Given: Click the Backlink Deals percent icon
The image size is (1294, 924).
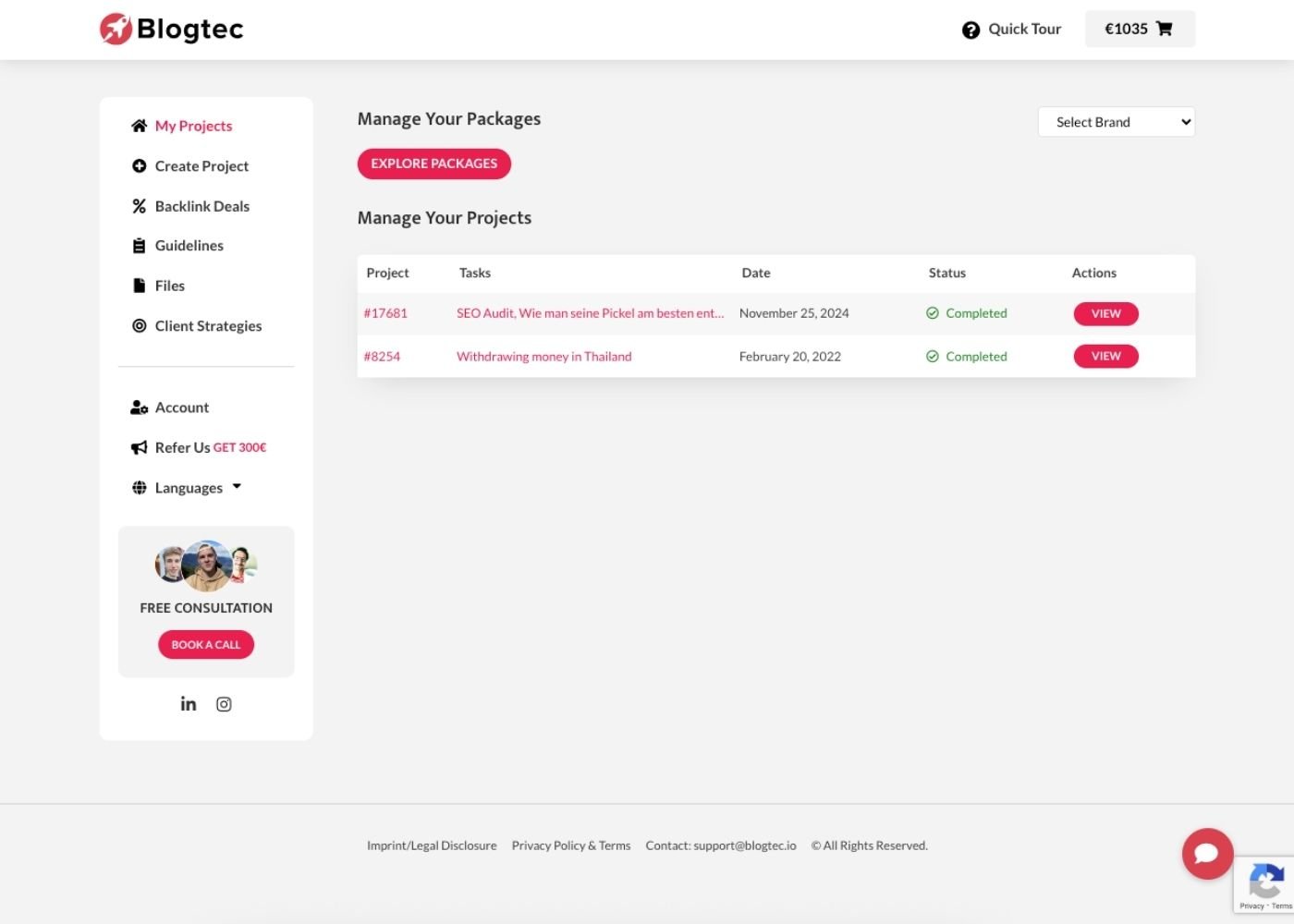Looking at the screenshot, I should point(139,206).
